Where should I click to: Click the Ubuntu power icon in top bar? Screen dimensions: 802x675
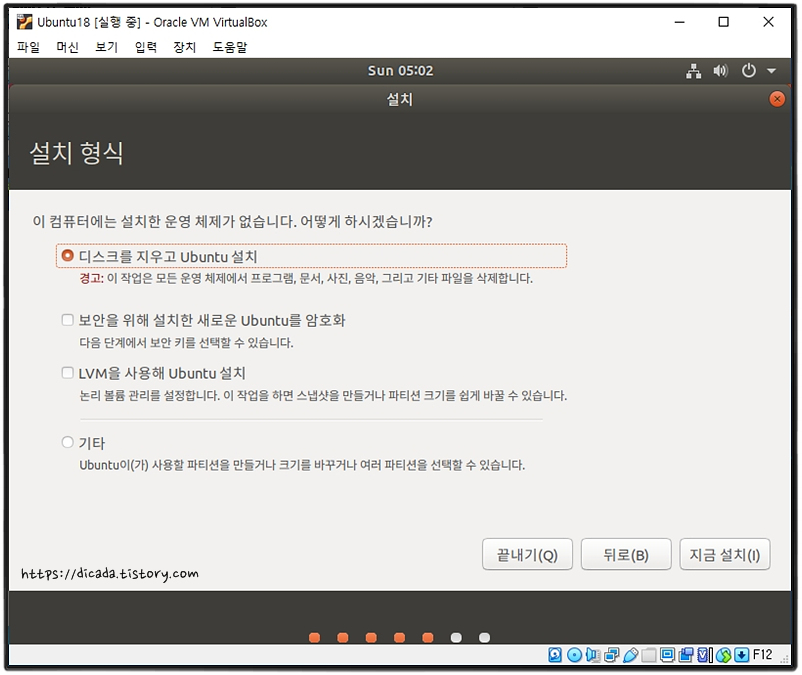(748, 71)
